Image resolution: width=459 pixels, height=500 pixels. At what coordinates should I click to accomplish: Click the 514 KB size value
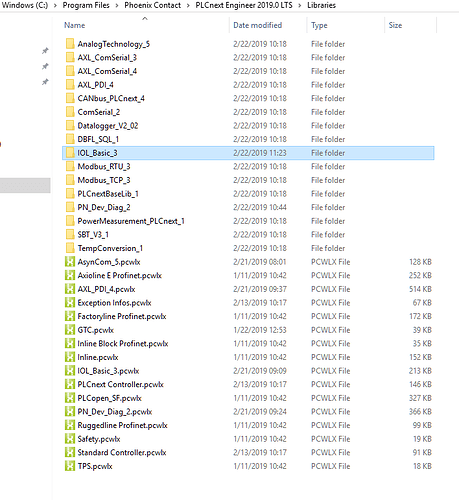pos(420,289)
